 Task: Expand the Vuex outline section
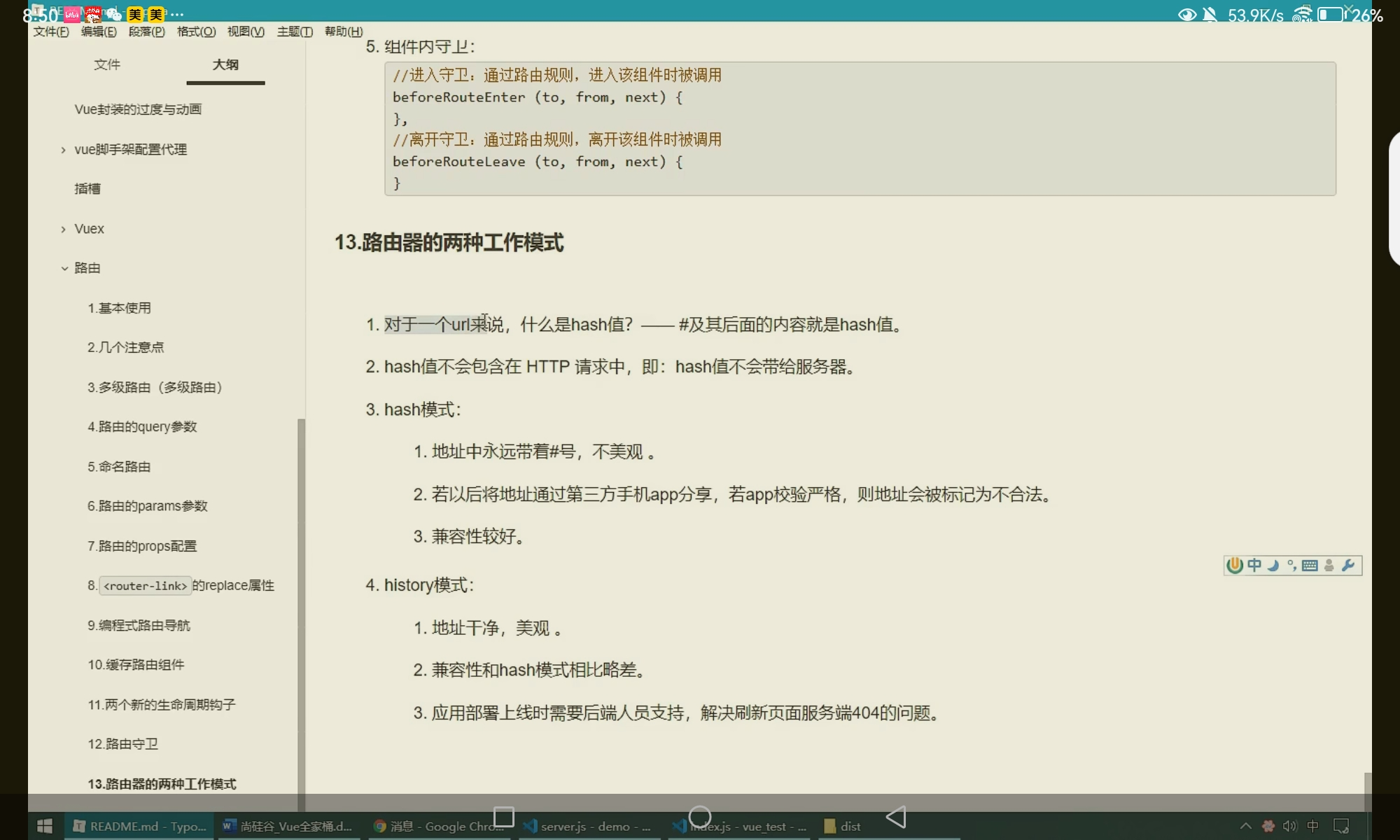[64, 229]
